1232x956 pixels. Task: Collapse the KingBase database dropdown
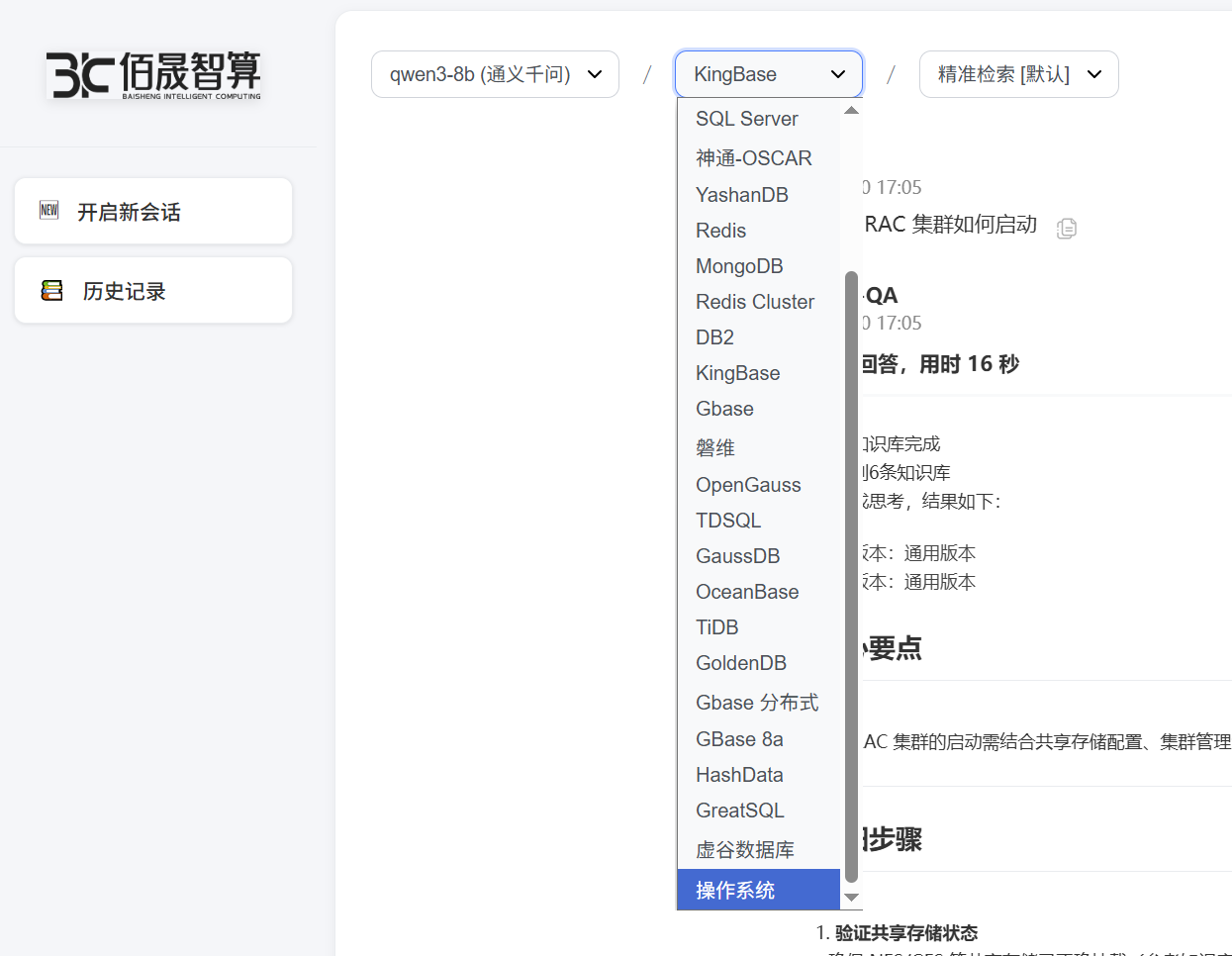point(769,74)
